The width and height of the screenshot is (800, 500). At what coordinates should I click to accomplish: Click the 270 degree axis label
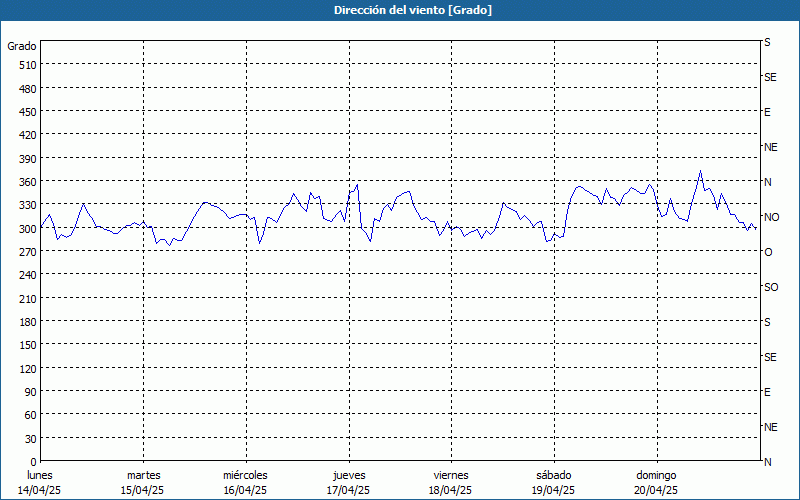(29, 253)
